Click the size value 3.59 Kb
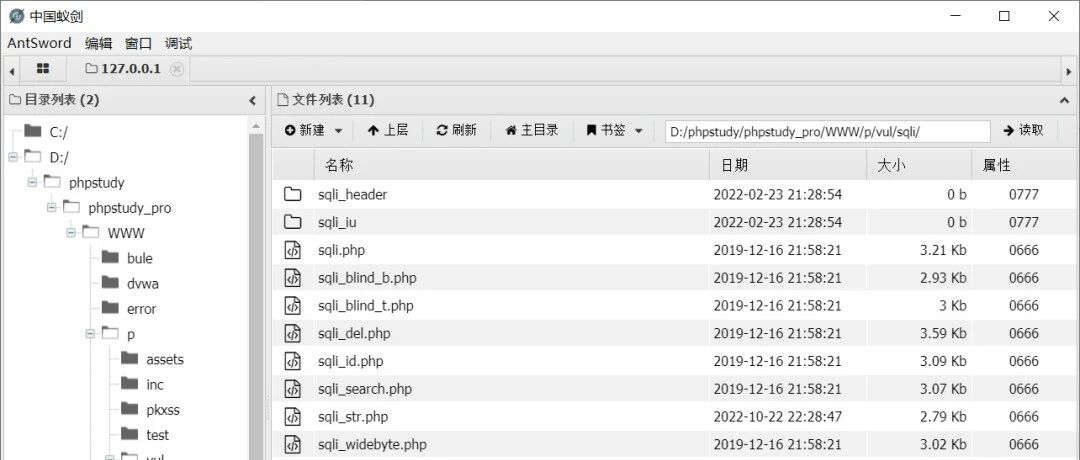Screen dimensions: 1080x460 pos(943,333)
